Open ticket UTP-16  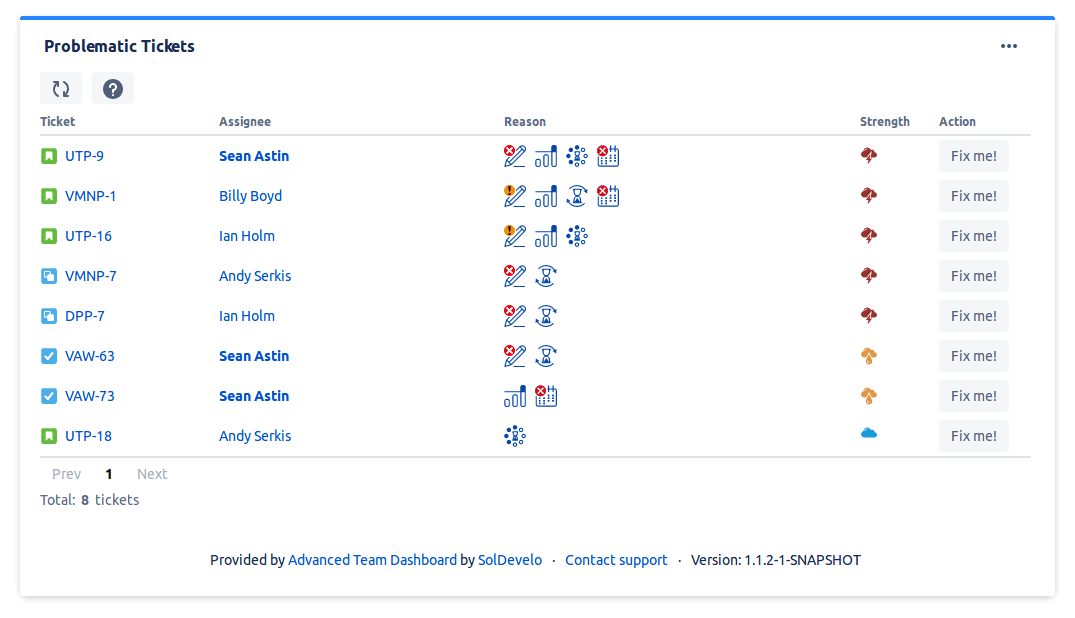click(x=88, y=236)
